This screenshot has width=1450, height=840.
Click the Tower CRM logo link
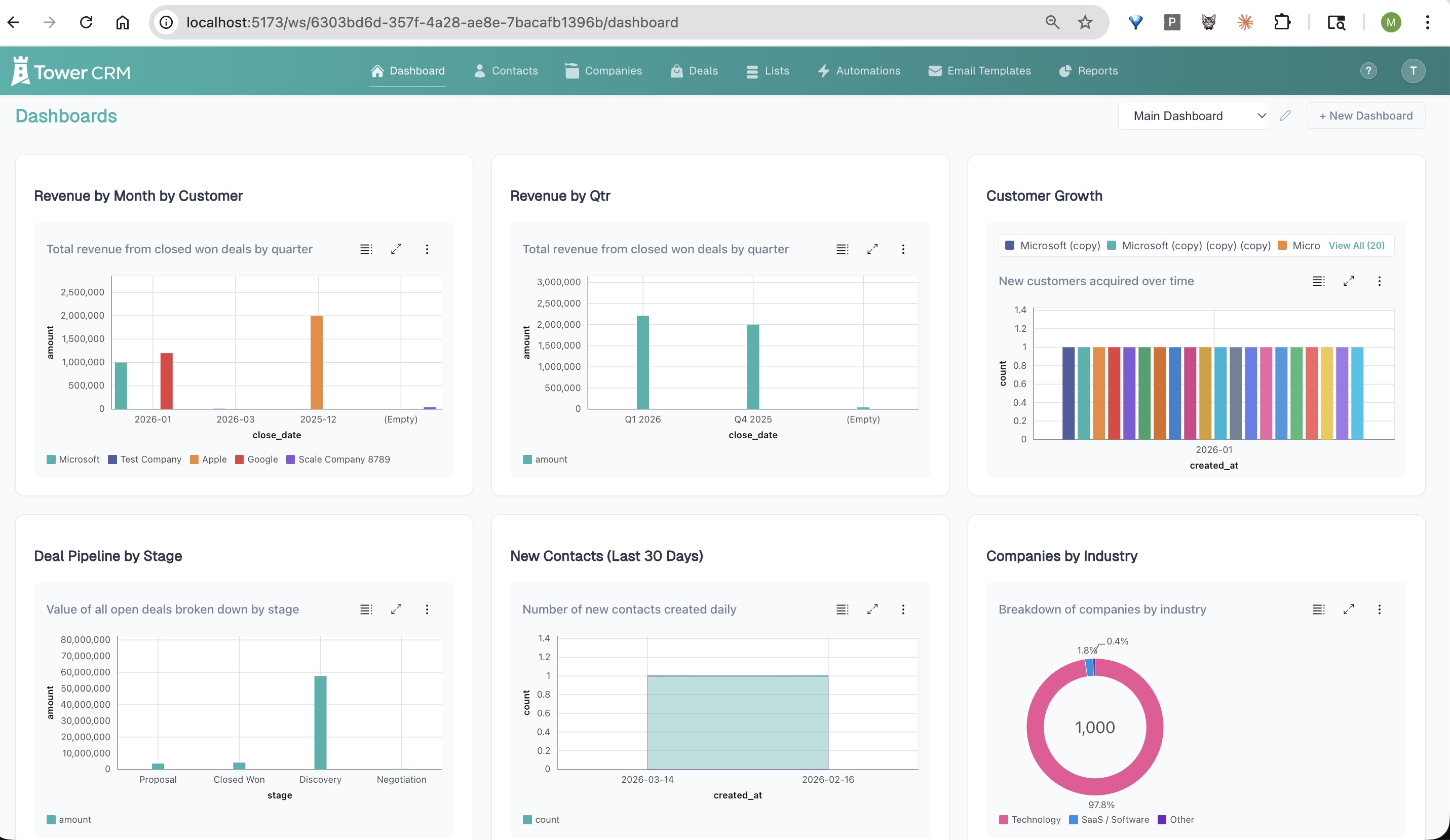(x=71, y=71)
